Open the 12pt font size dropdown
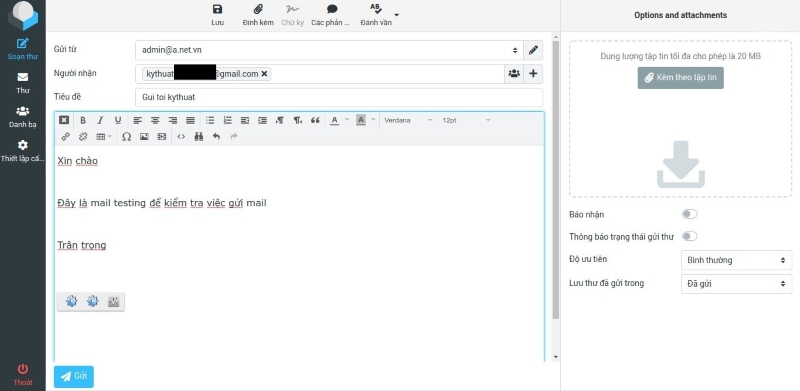The width and height of the screenshot is (800, 391). [x=466, y=120]
